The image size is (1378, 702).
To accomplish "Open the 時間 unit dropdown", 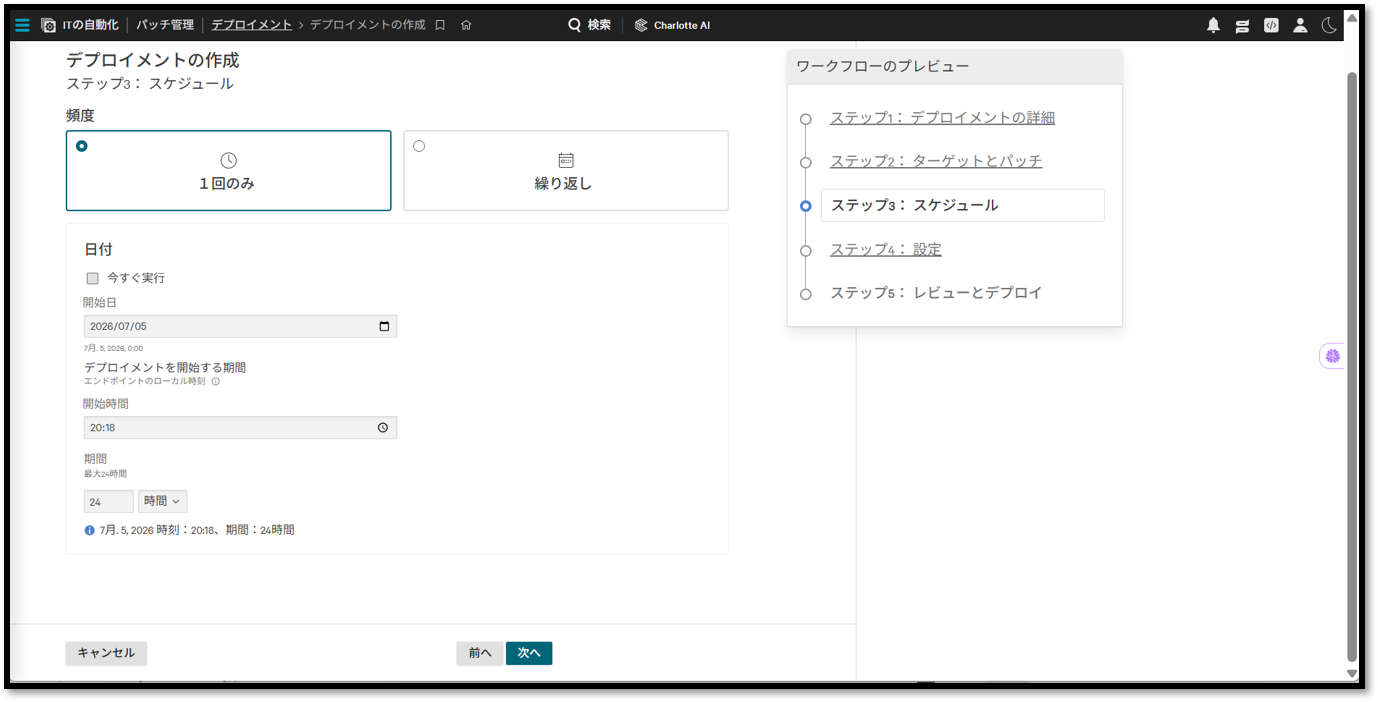I will coord(162,501).
